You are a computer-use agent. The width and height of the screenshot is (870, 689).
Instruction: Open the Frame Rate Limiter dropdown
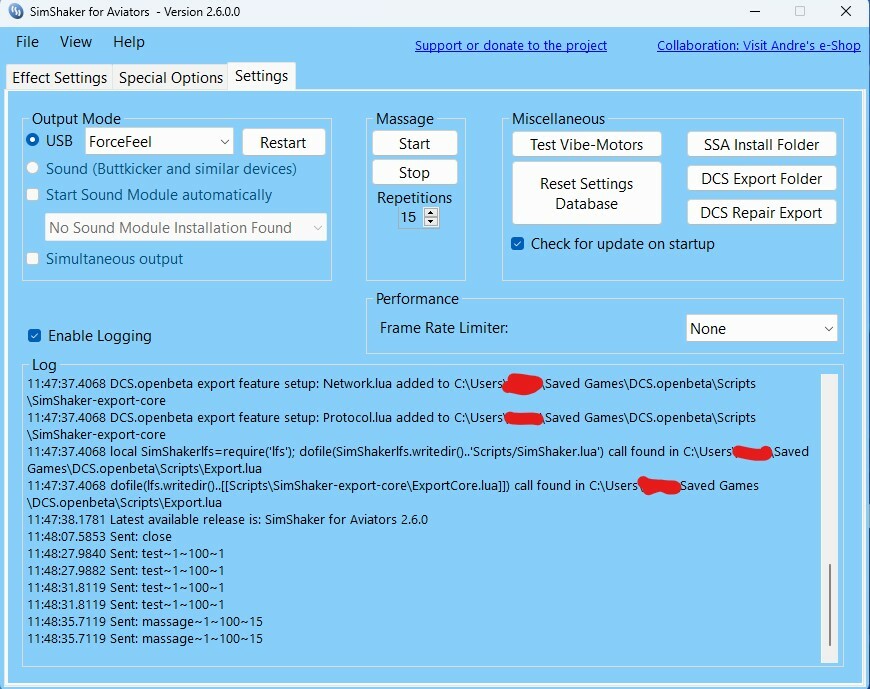[761, 328]
